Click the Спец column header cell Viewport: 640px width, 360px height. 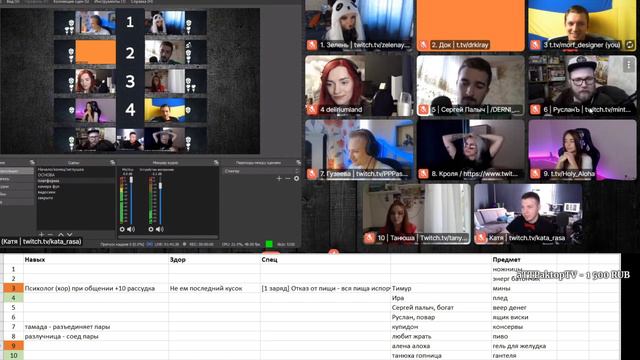click(325, 259)
